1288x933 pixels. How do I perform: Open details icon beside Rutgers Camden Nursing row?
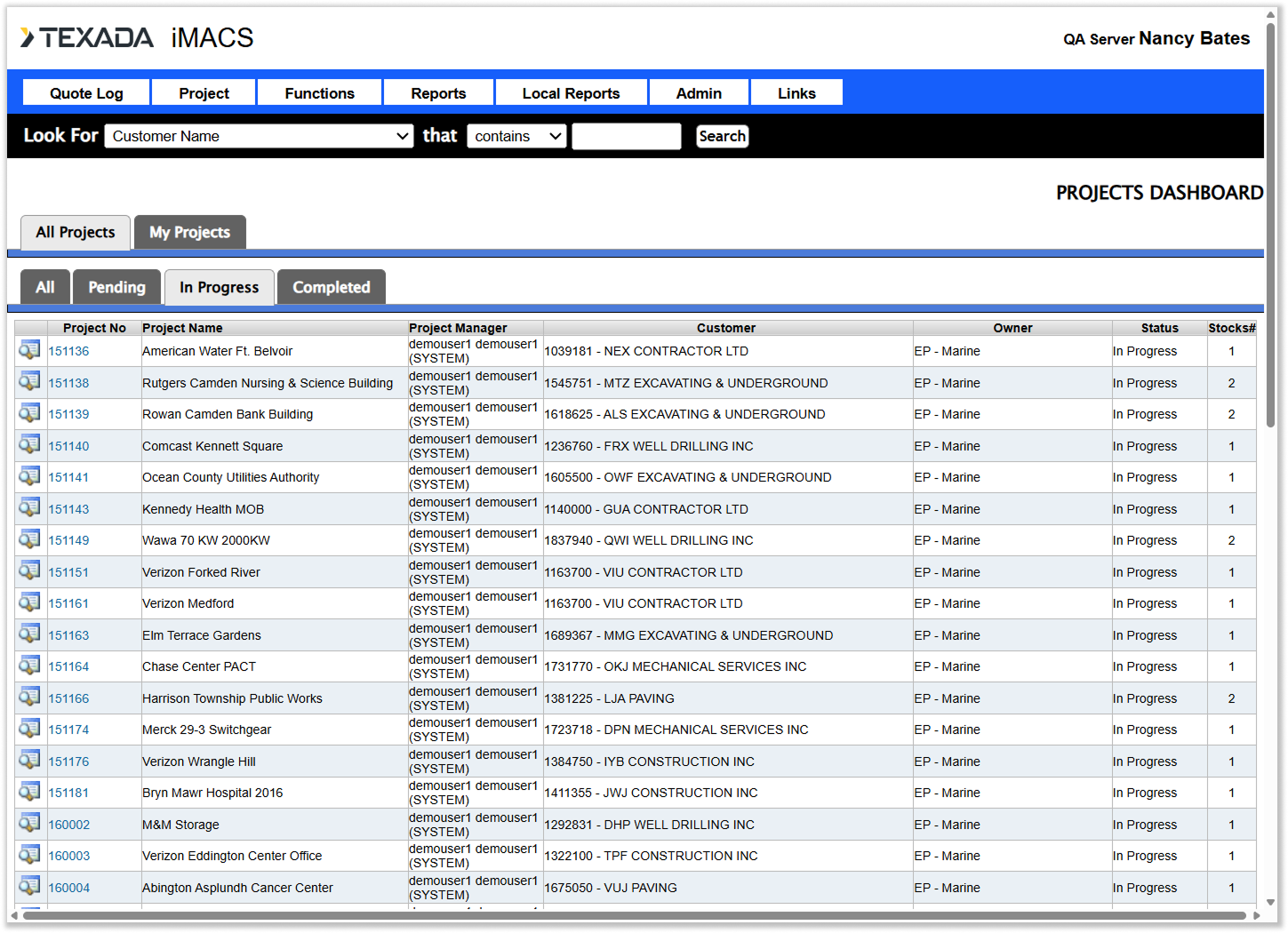click(29, 382)
